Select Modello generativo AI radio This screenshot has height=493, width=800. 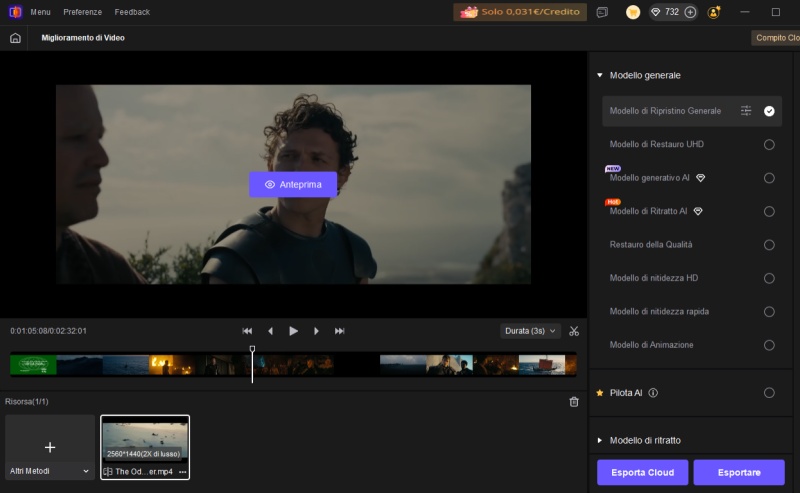click(769, 178)
